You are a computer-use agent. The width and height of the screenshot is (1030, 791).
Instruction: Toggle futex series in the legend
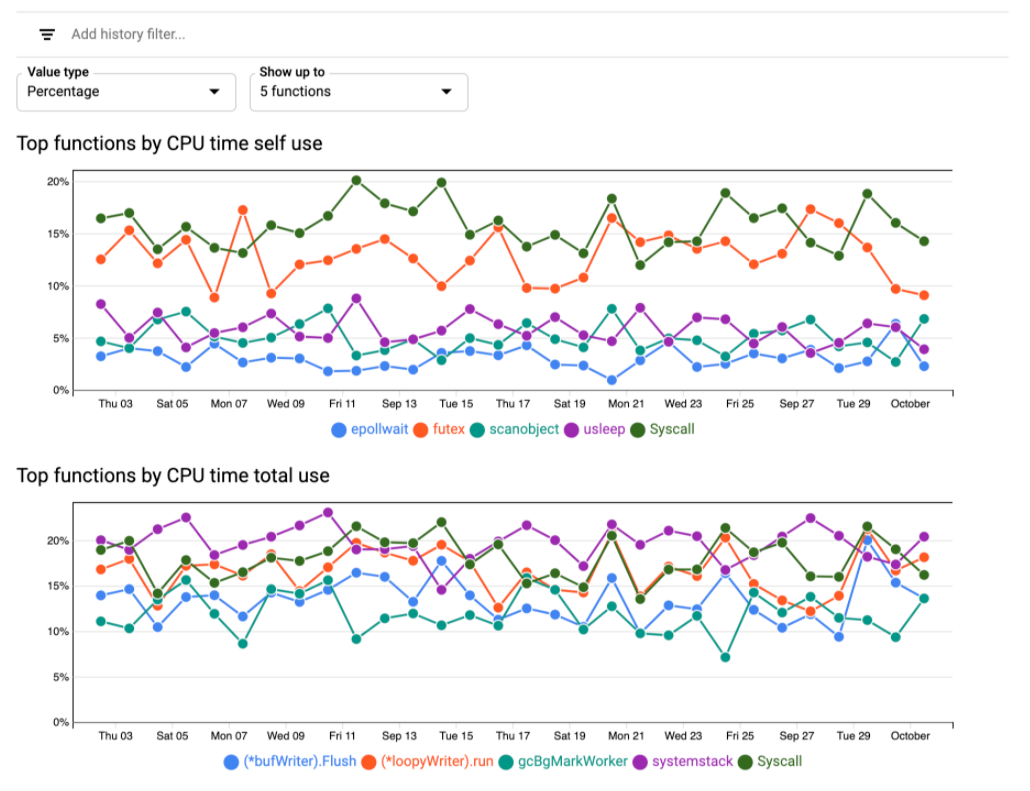click(x=440, y=430)
